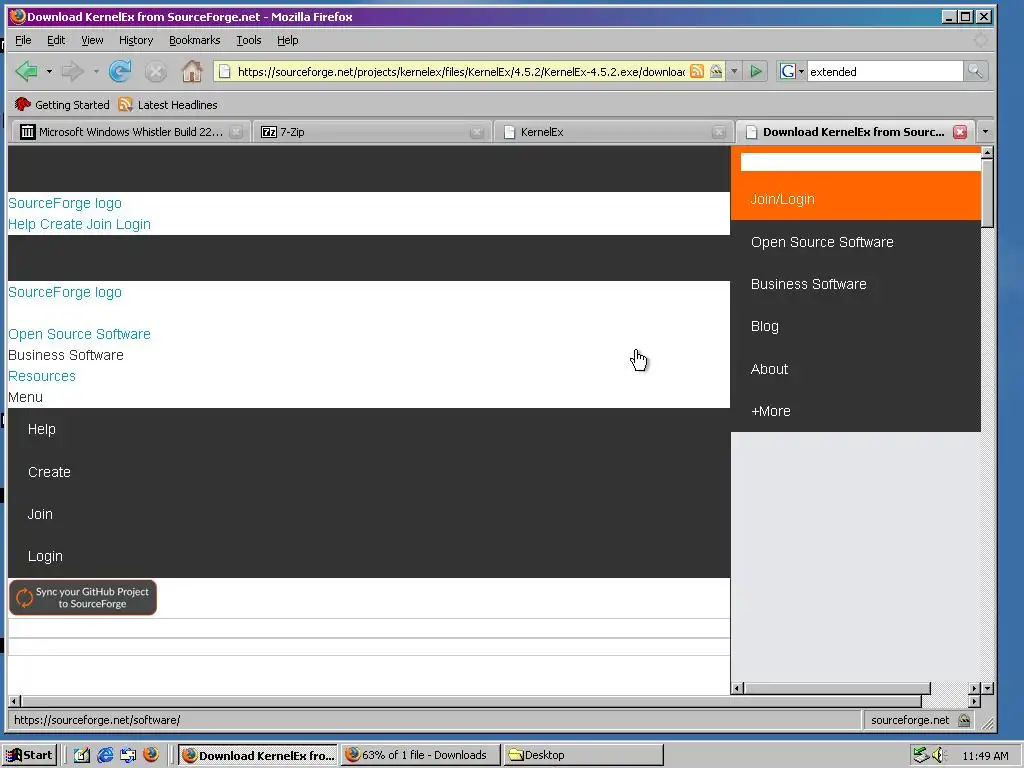The height and width of the screenshot is (768, 1024).
Task: Click Help in the dark page menu
Action: coord(42,429)
